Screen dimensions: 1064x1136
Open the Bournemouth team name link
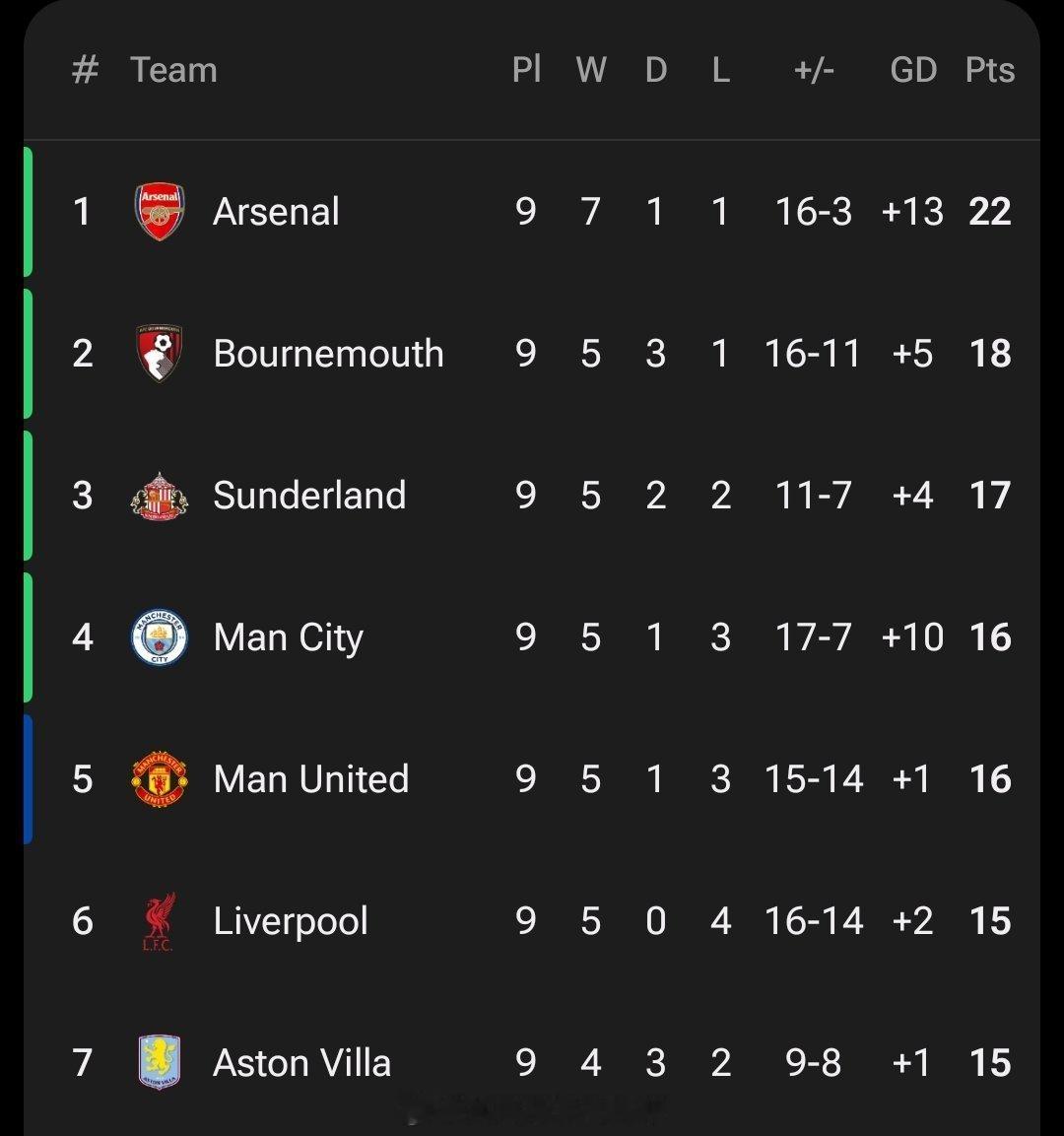pyautogui.click(x=328, y=354)
